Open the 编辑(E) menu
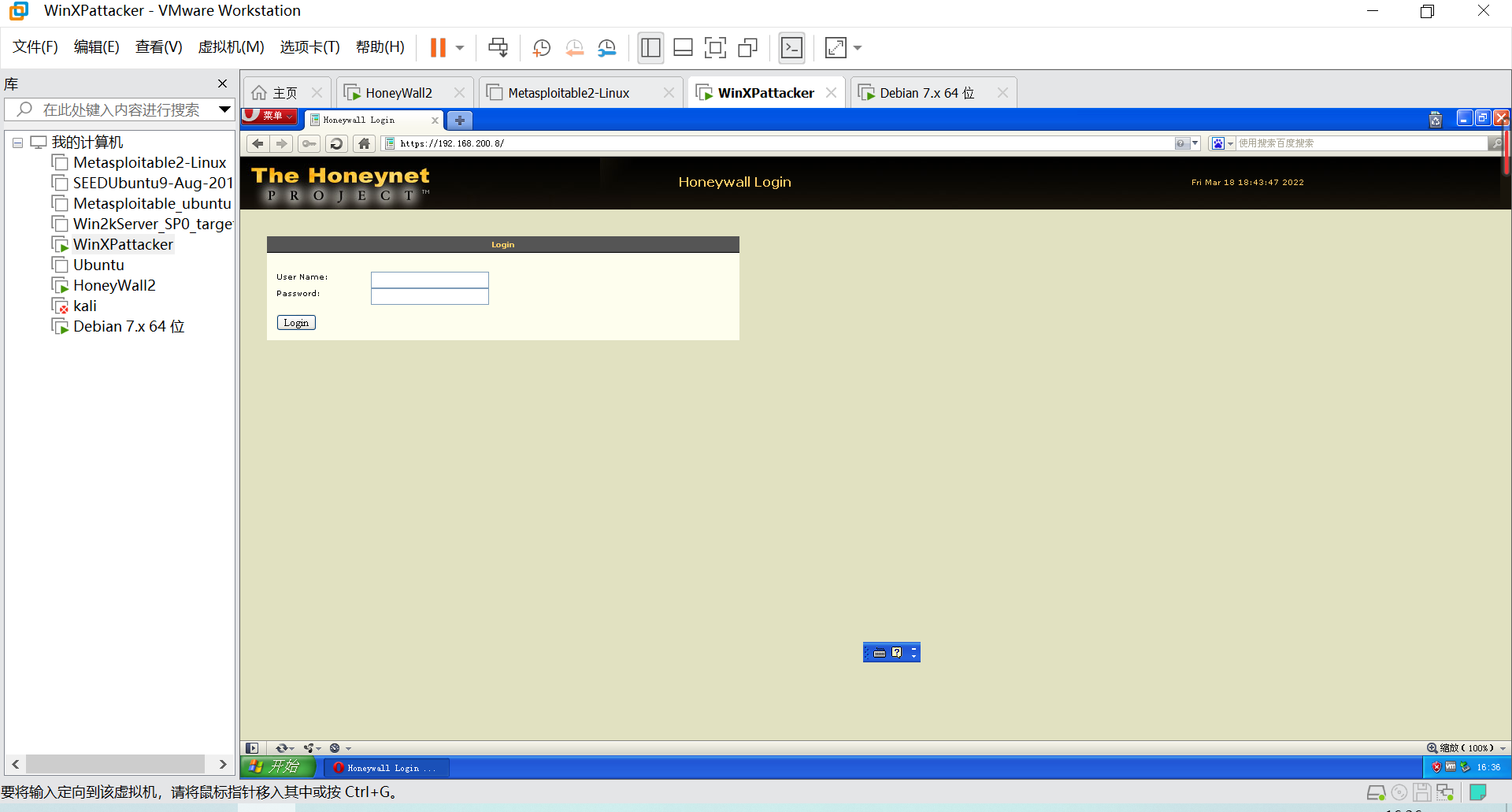The width and height of the screenshot is (1512, 812). (x=96, y=47)
